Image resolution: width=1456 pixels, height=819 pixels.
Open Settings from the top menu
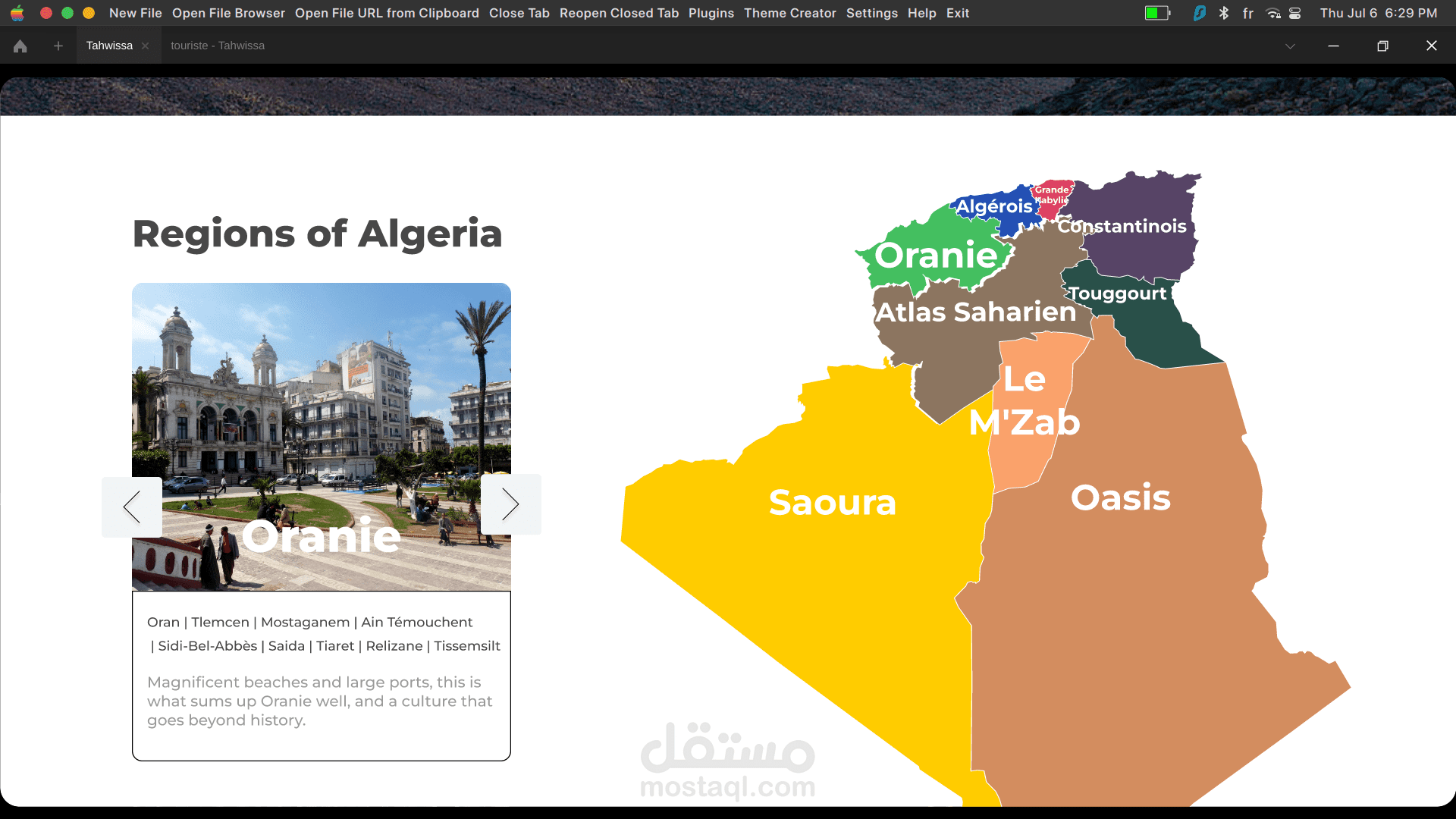click(871, 13)
